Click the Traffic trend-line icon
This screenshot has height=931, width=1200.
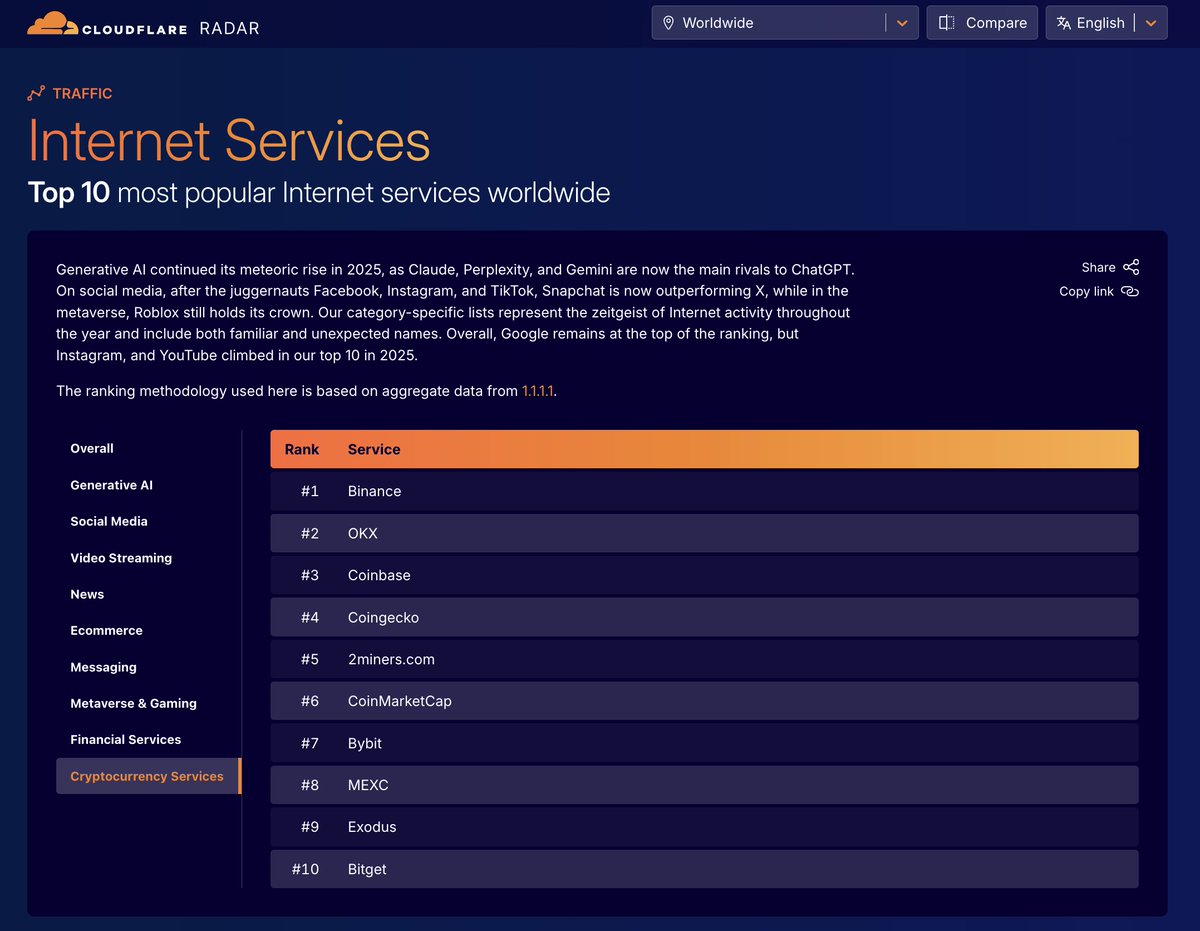click(37, 93)
